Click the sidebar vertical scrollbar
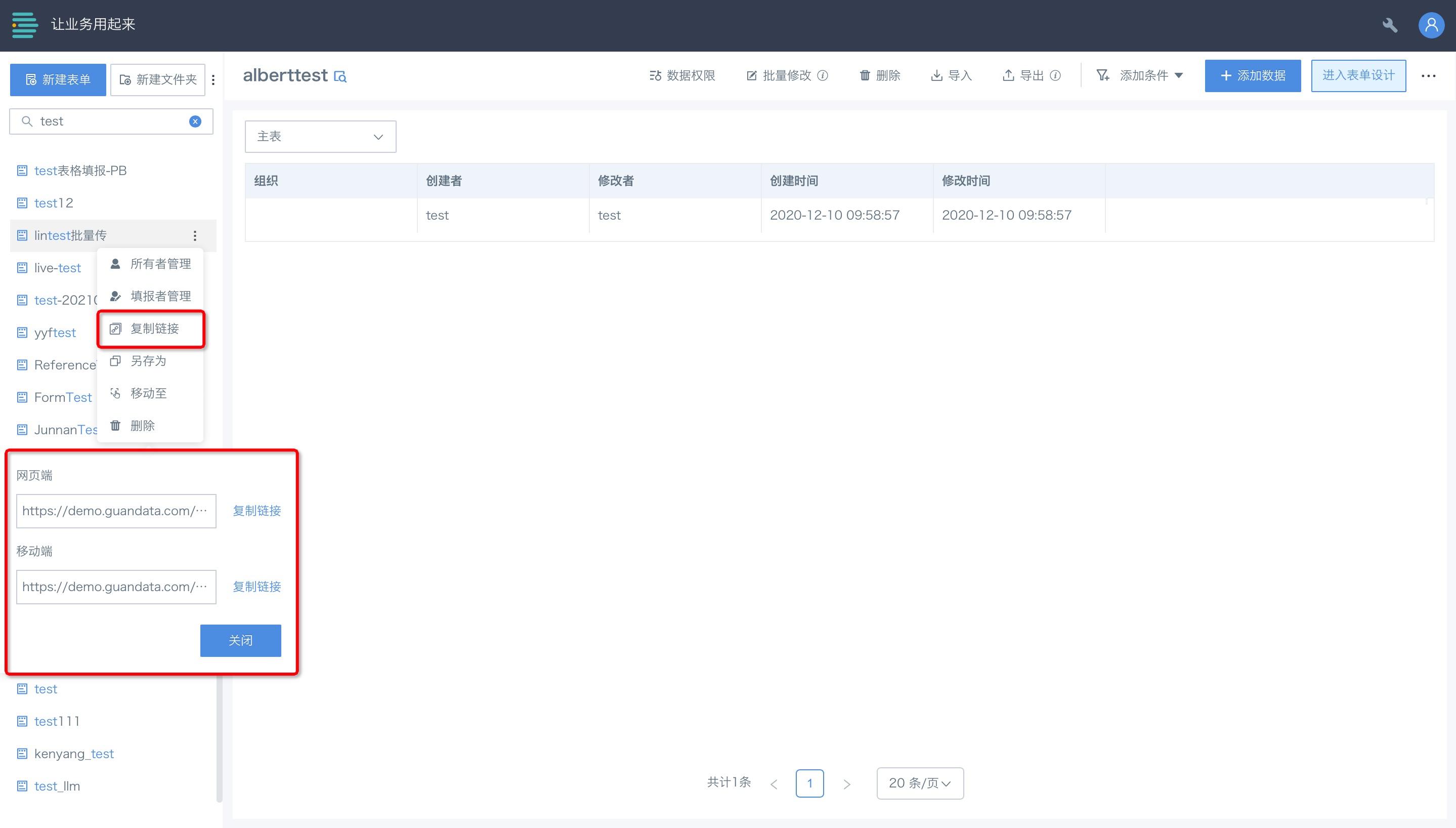1456x828 pixels. pos(220,739)
